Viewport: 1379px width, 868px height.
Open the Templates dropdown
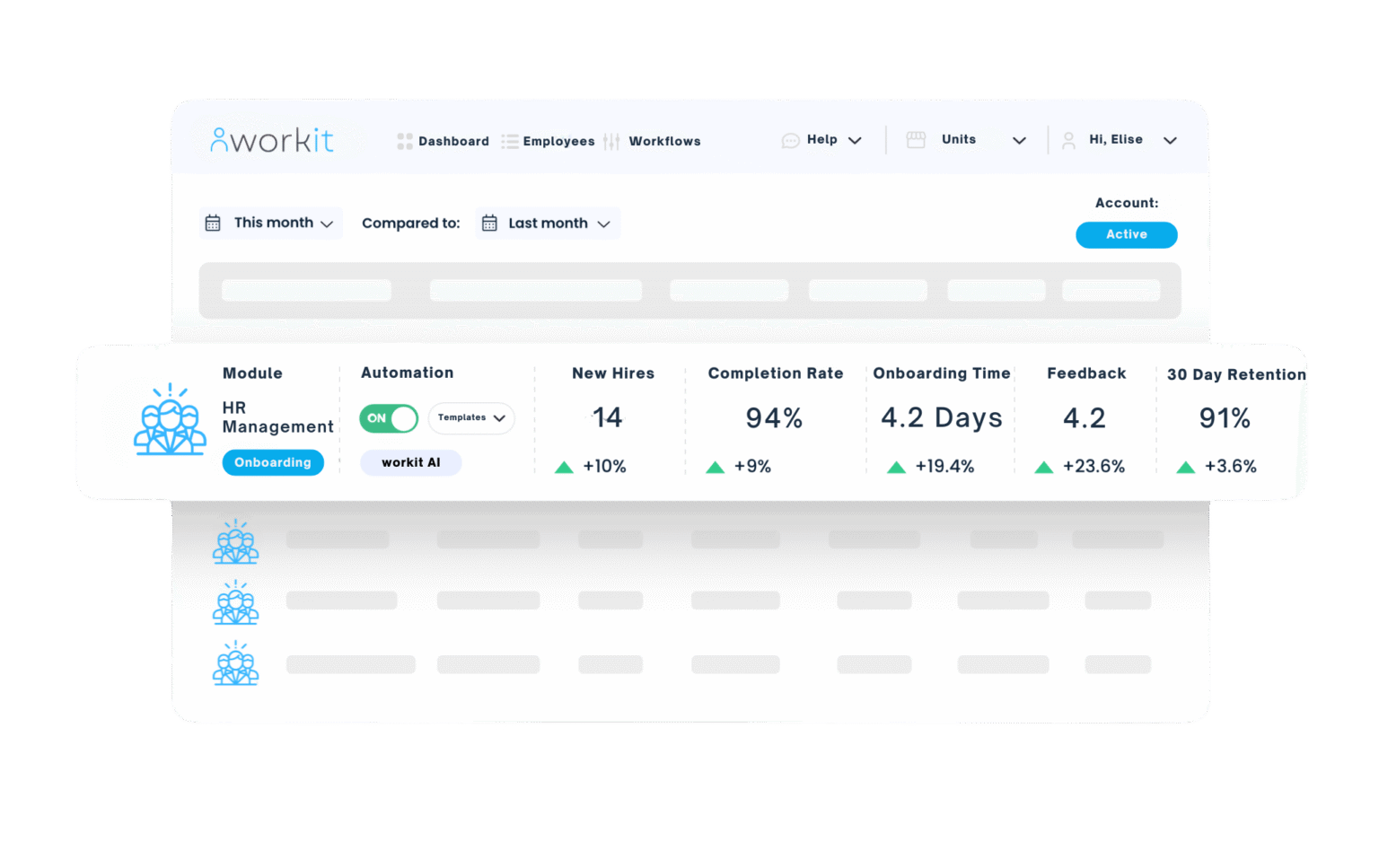coord(470,418)
